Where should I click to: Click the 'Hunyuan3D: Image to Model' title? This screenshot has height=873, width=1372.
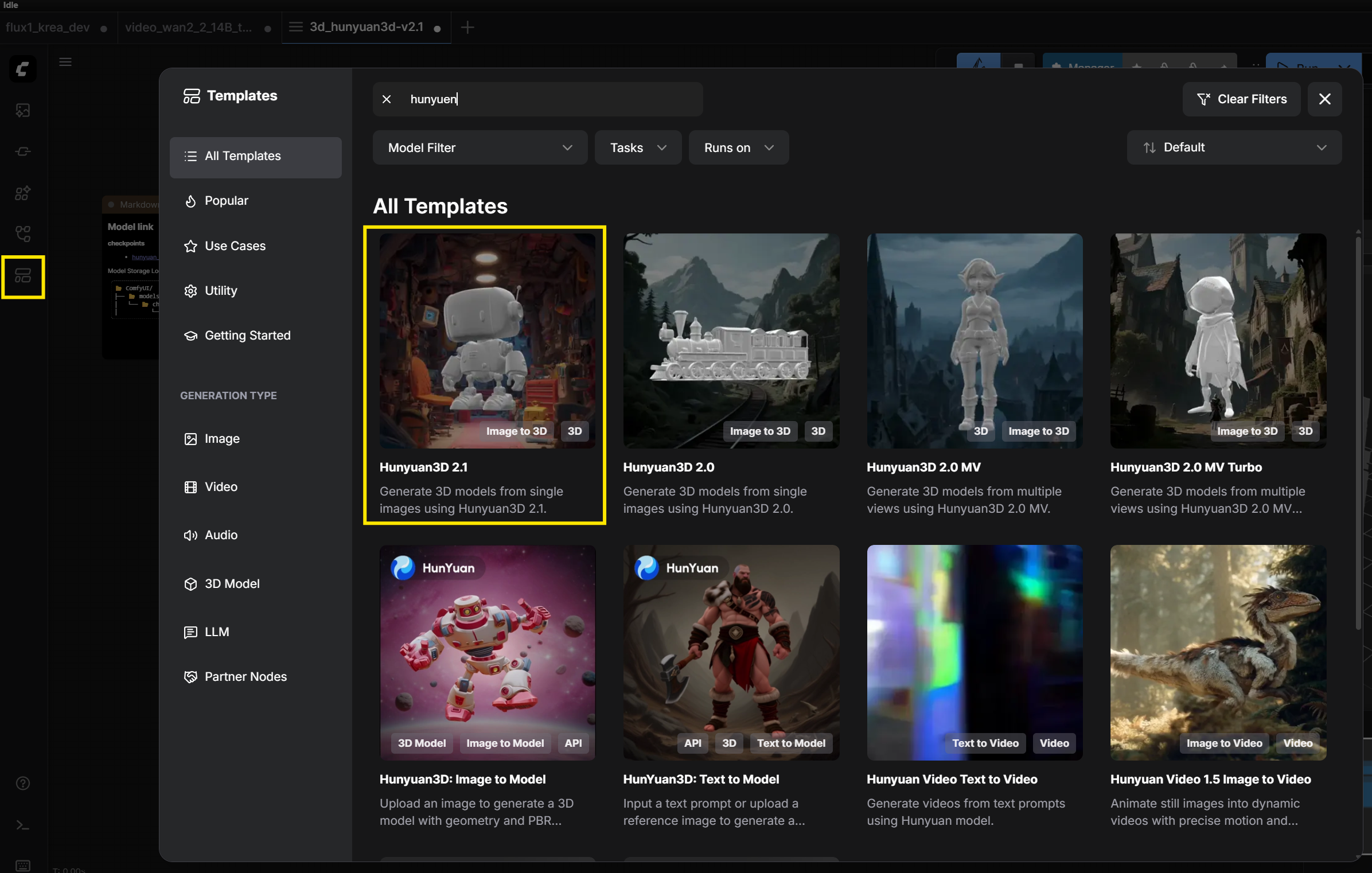pyautogui.click(x=463, y=780)
